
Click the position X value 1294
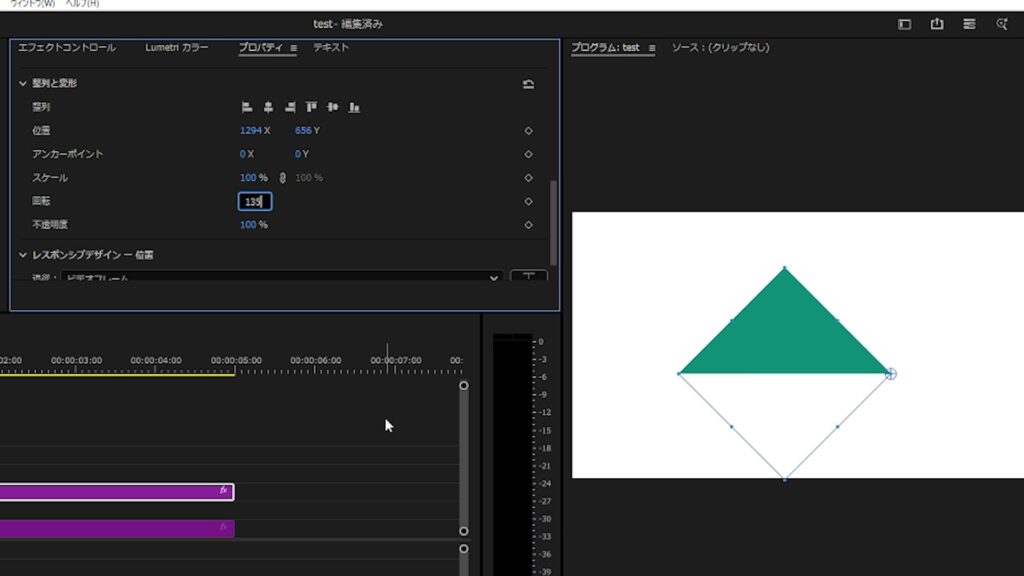(251, 131)
